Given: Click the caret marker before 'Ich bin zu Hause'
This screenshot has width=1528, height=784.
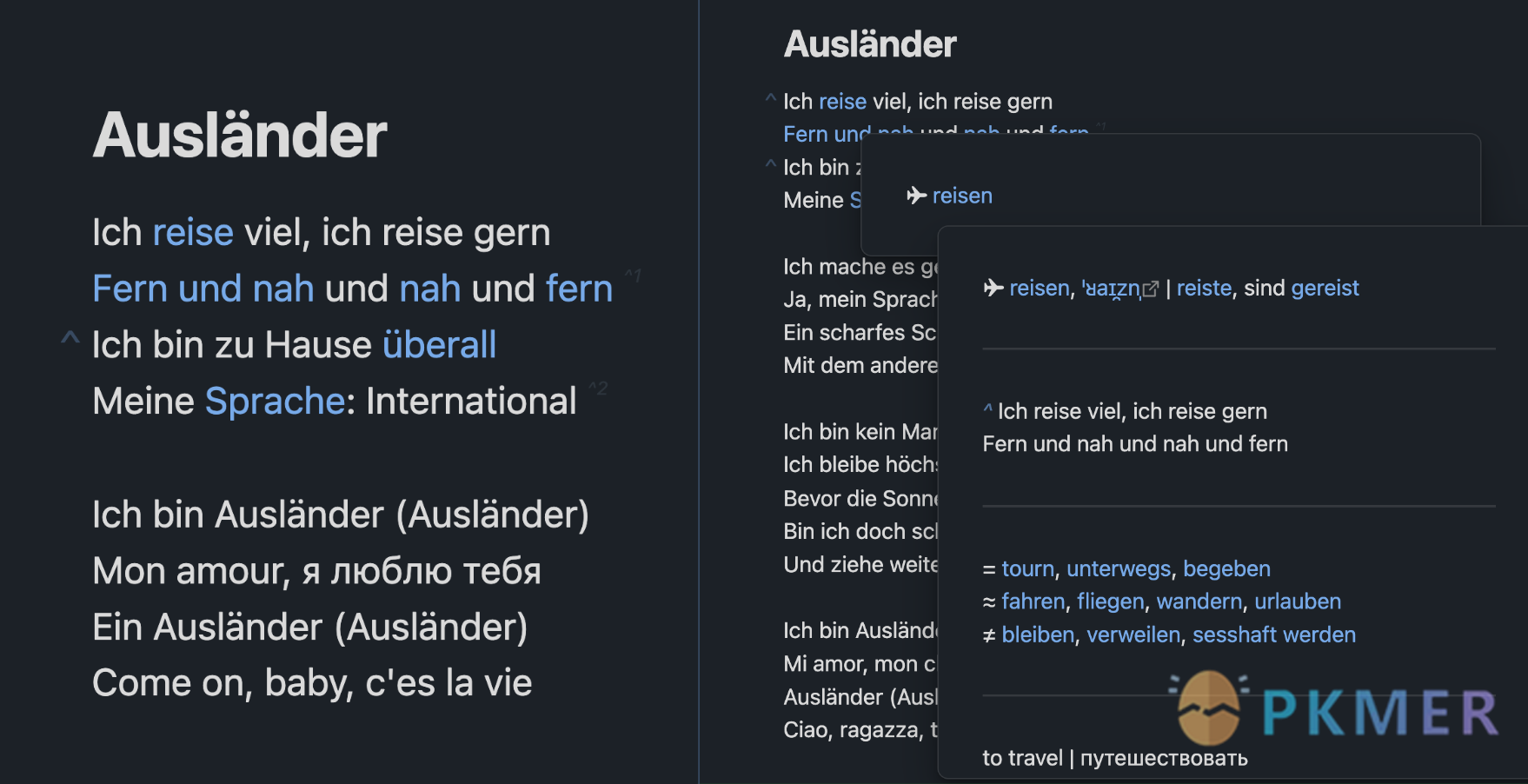Looking at the screenshot, I should click(70, 337).
